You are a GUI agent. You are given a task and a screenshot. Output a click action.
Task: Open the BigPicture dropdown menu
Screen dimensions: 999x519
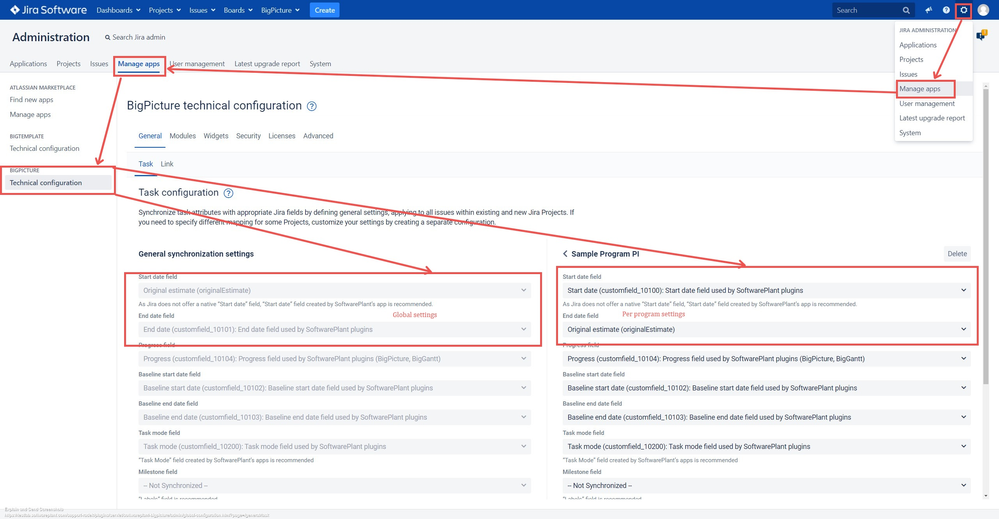[280, 10]
